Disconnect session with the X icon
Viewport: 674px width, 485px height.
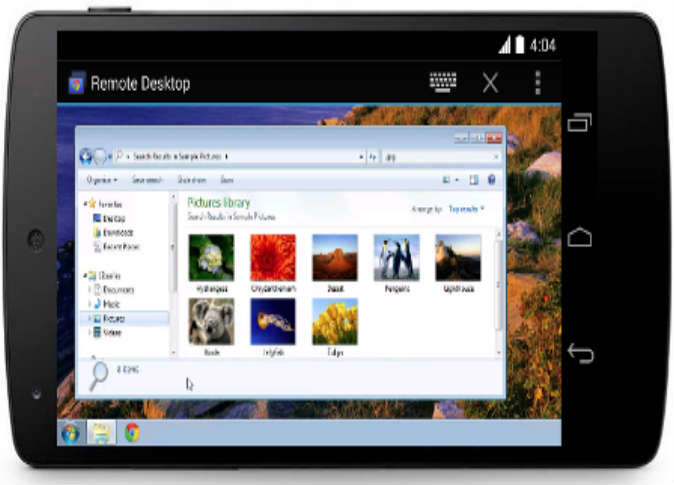point(490,83)
